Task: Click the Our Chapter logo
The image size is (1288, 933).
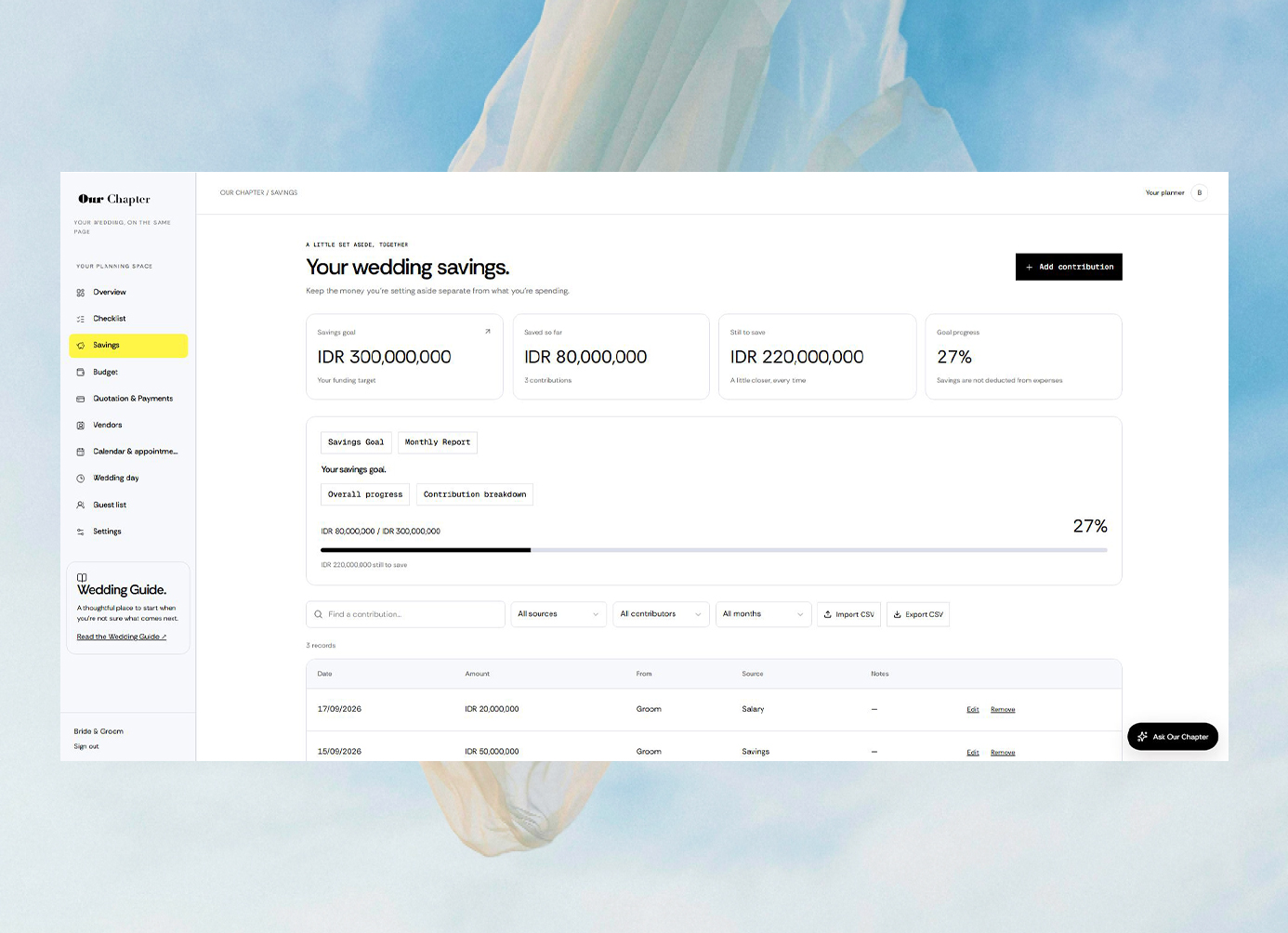Action: (114, 199)
